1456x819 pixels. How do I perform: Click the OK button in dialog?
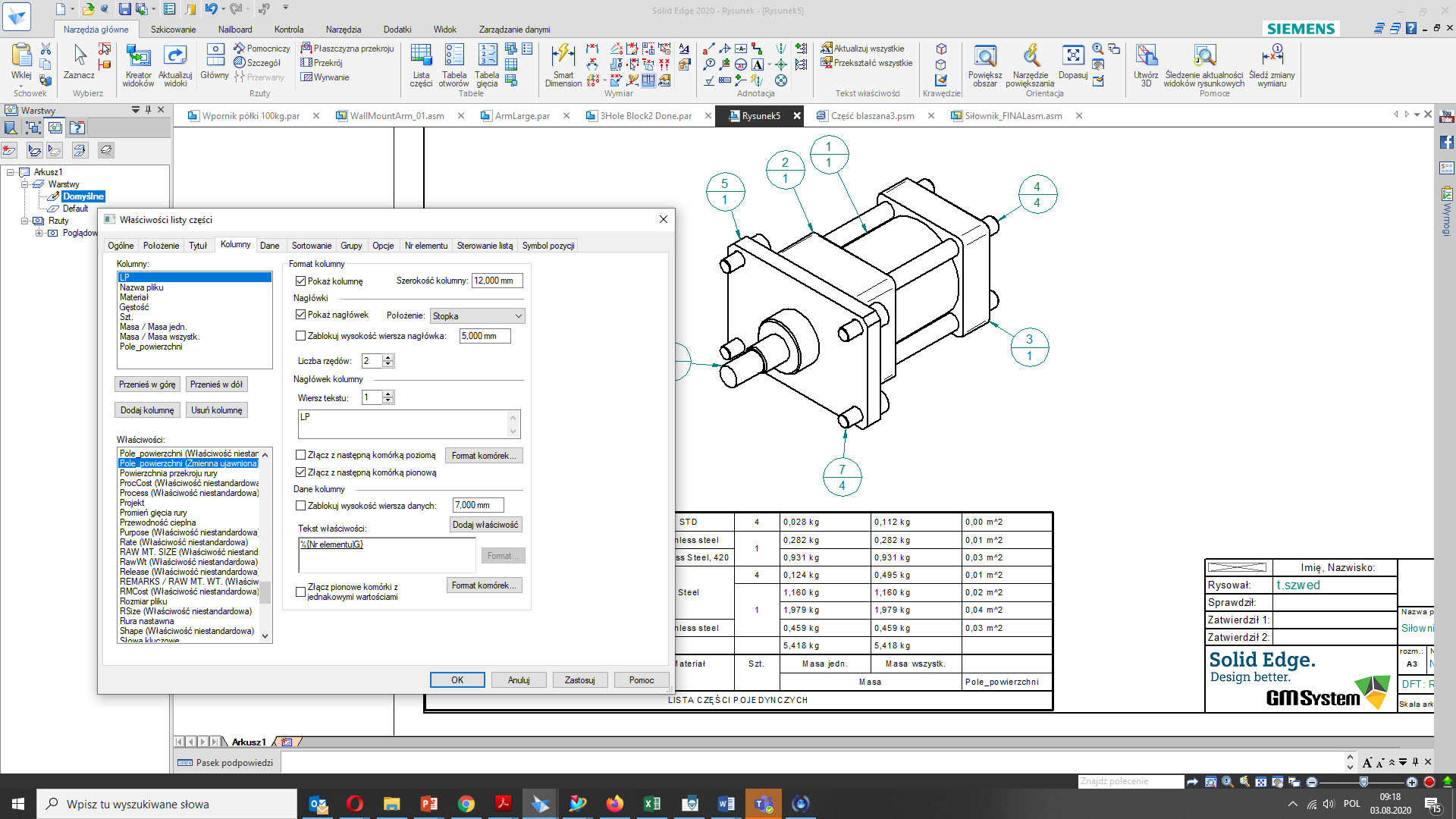[457, 680]
